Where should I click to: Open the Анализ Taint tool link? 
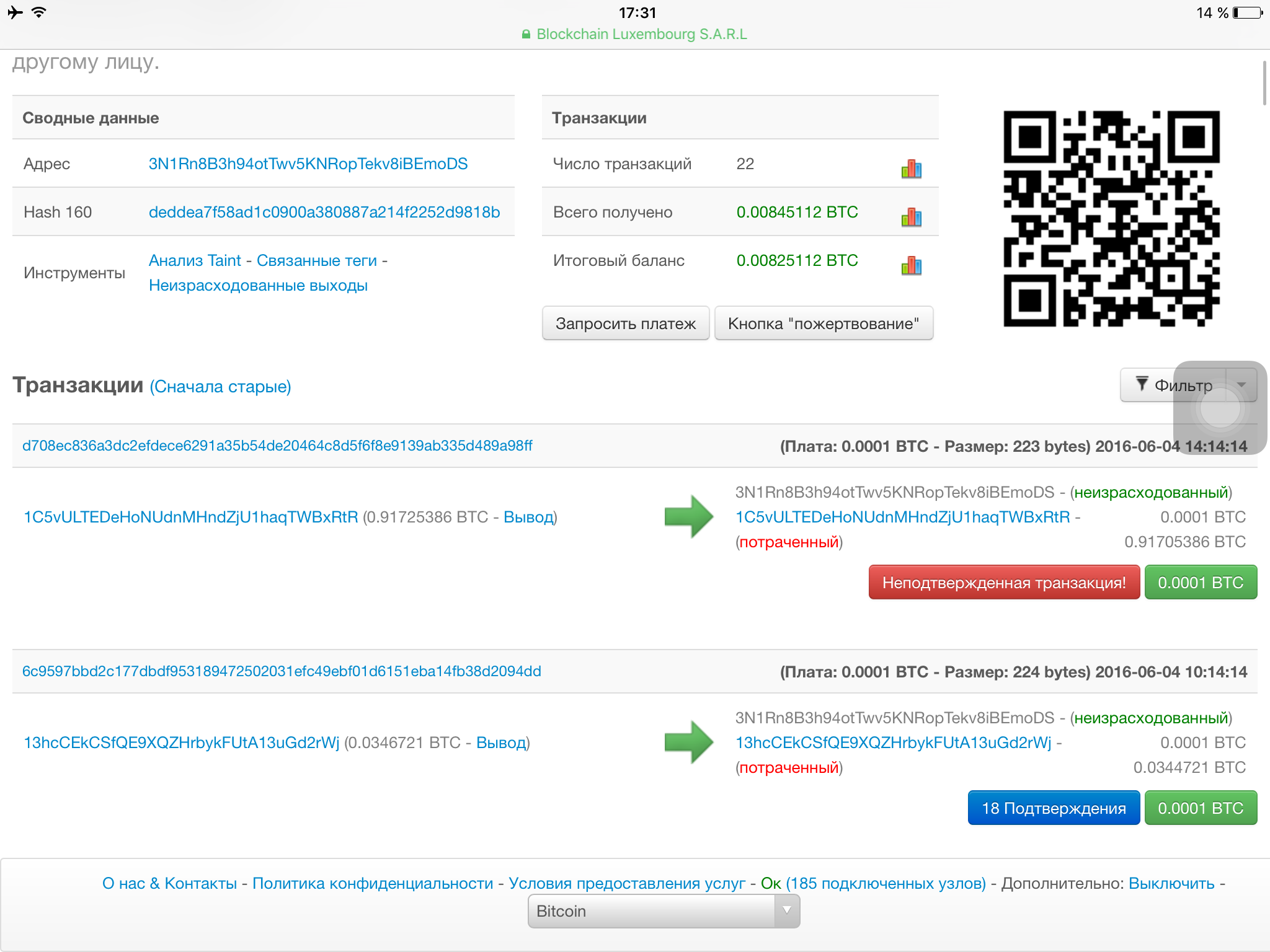195,260
